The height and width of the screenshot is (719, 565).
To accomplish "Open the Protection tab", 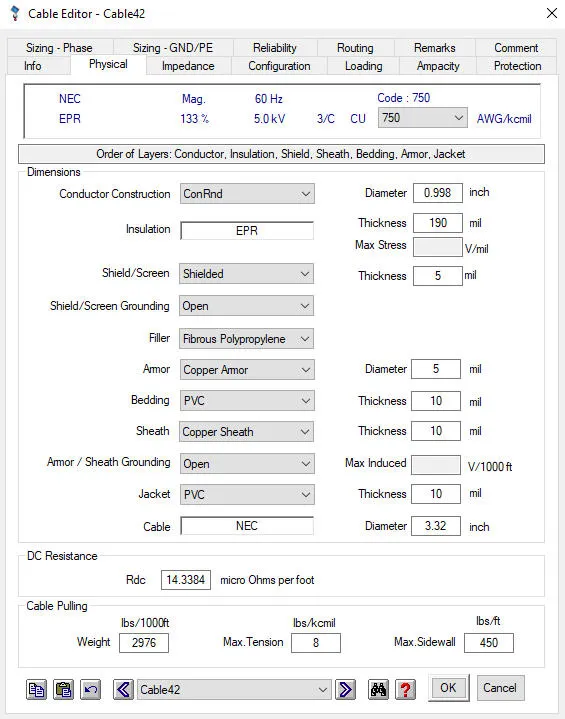I will 517,66.
